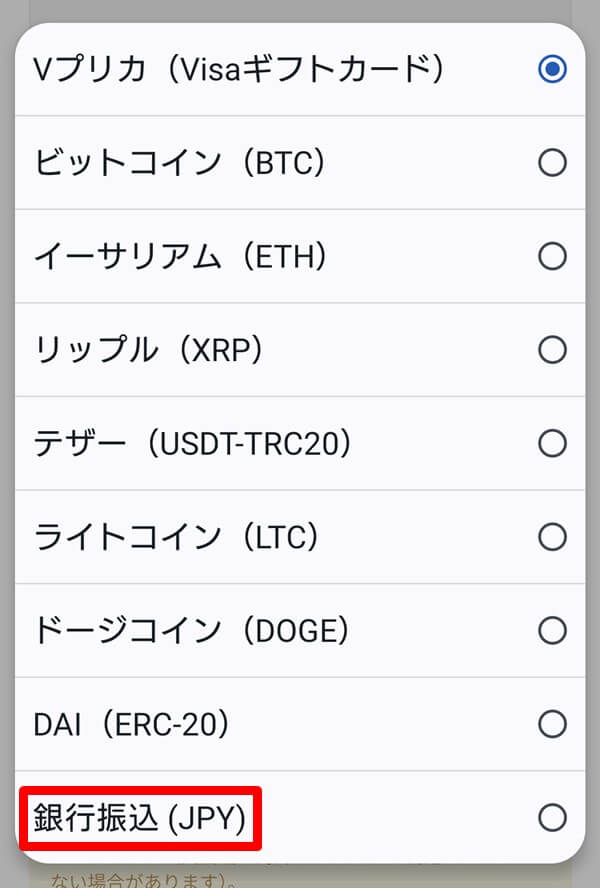This screenshot has height=888, width=600.
Task: Select the ドージコイン（DOGE）radio button
Action: 553,631
